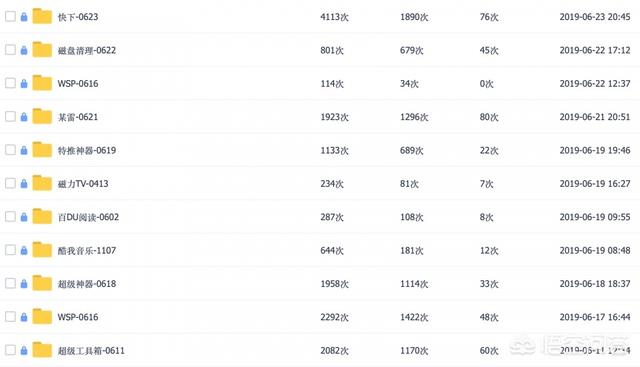Check the box for WSP-0616 with 114次
The width and height of the screenshot is (640, 367).
(x=10, y=83)
